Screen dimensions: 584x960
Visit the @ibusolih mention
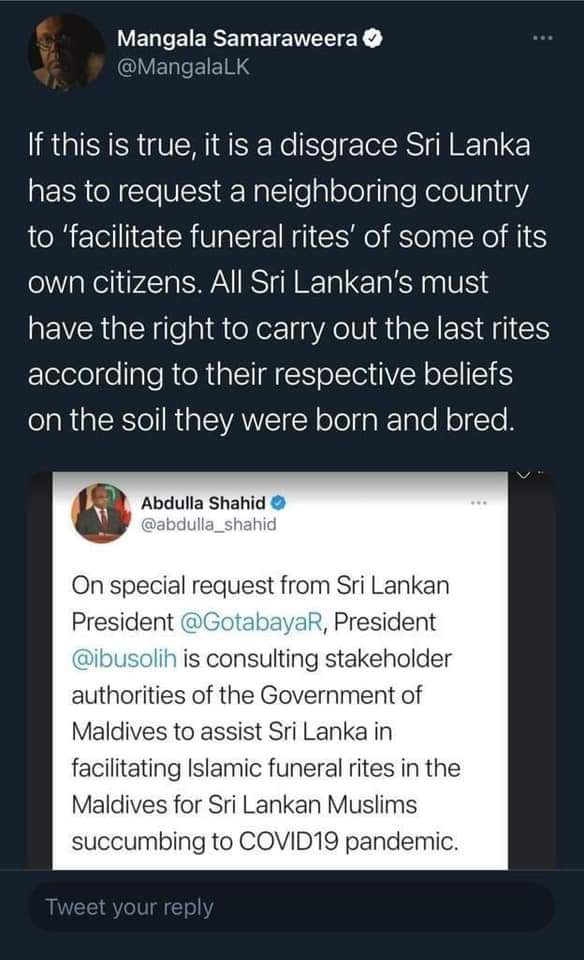tap(124, 659)
